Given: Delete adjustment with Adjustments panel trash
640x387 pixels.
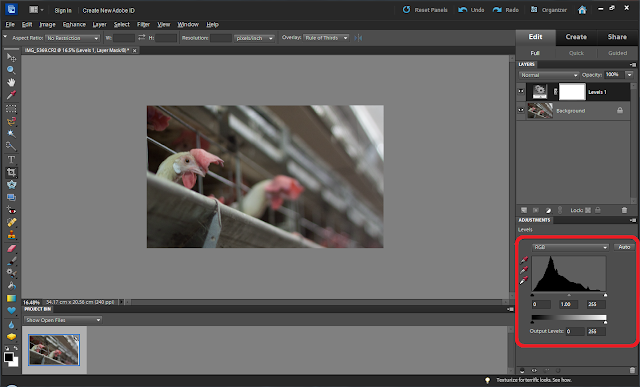Looking at the screenshot, I should [x=632, y=370].
